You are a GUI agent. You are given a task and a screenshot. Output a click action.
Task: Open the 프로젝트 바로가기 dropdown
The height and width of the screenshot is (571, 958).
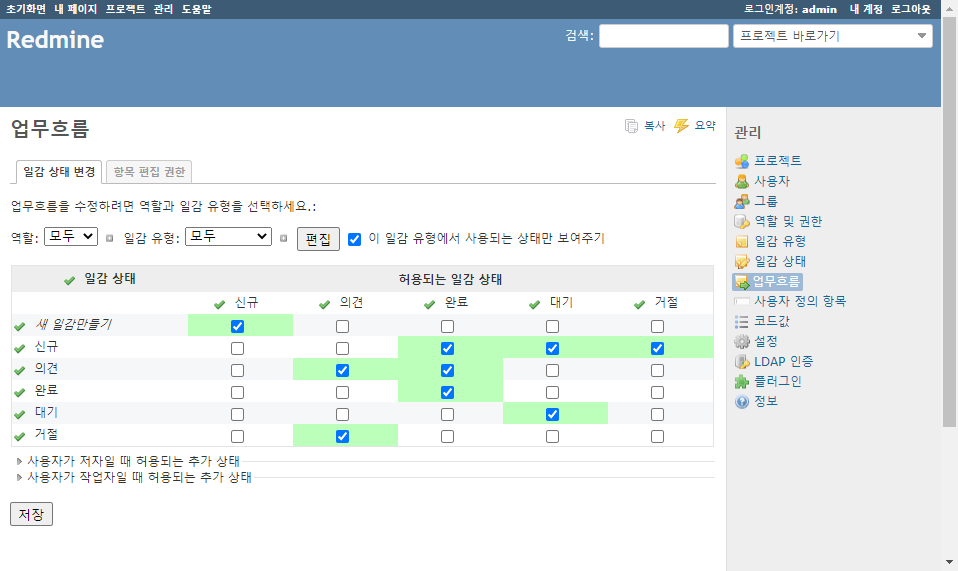[833, 36]
